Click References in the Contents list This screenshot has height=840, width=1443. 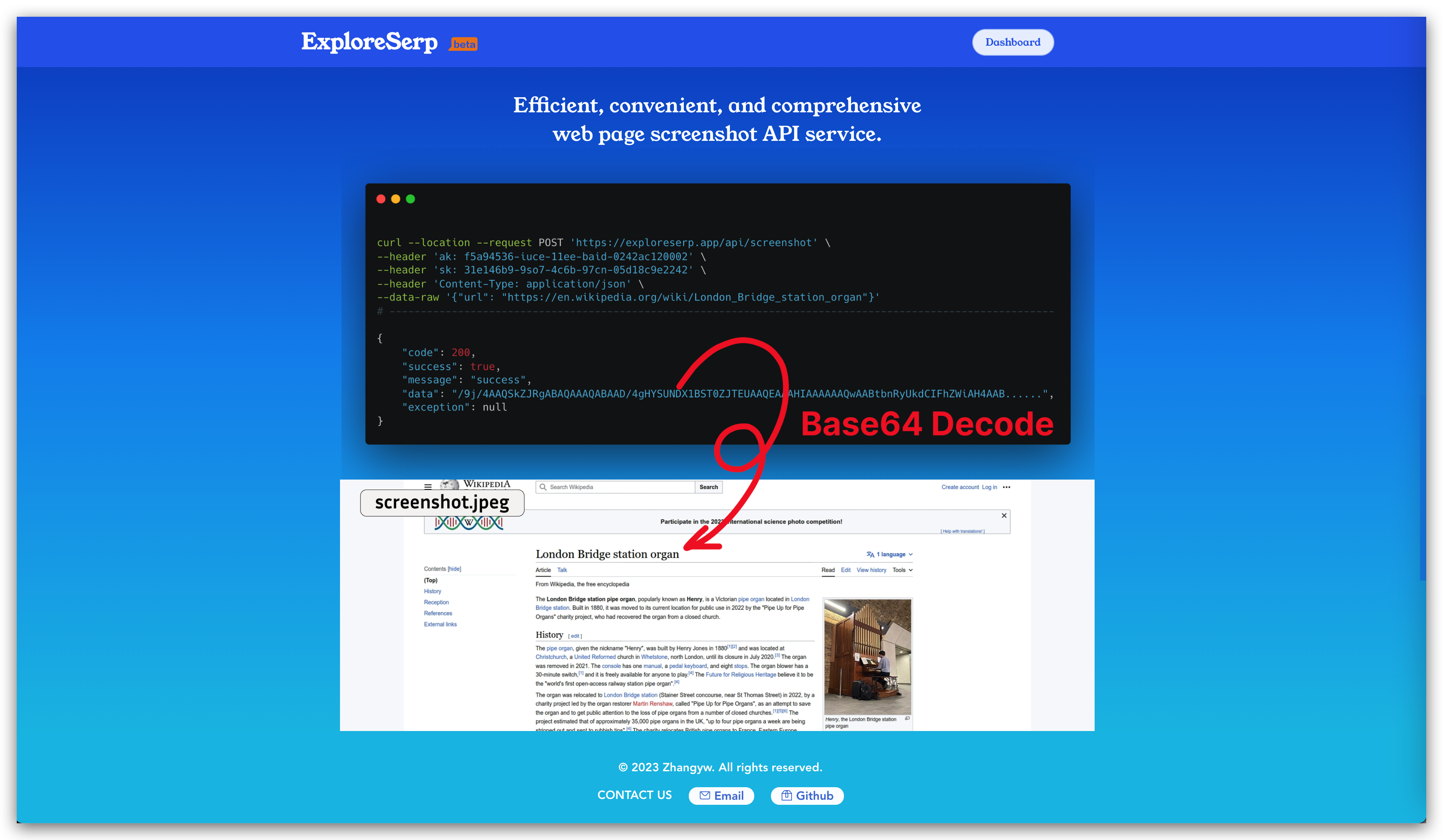tap(438, 613)
